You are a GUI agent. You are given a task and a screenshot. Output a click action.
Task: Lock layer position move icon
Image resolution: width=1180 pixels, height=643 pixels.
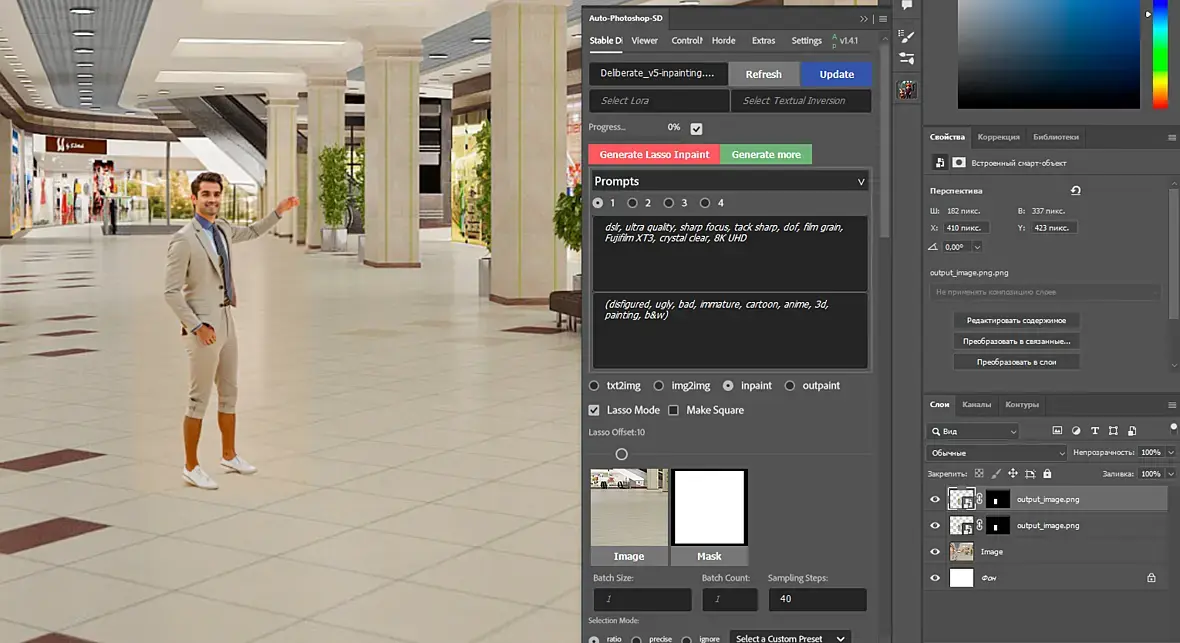(x=1013, y=474)
